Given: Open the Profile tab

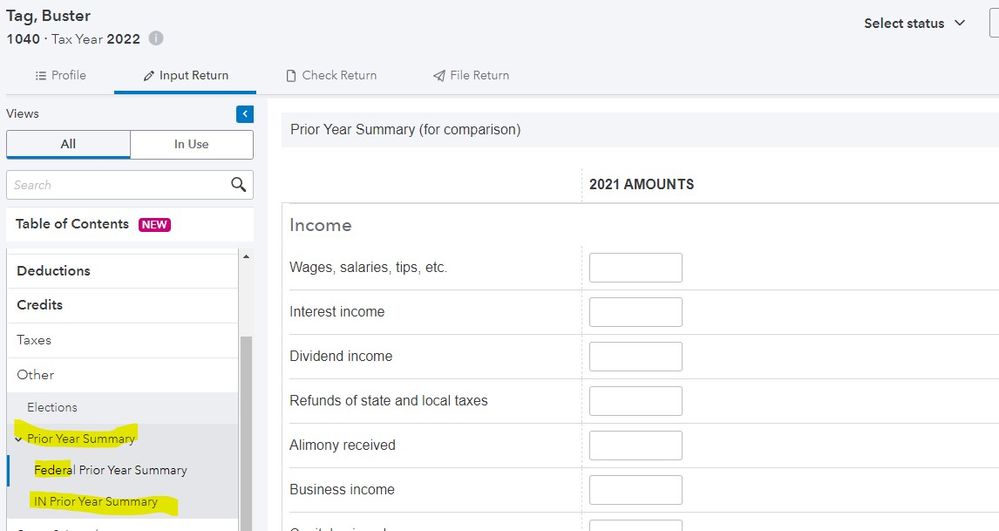Looking at the screenshot, I should pos(60,75).
